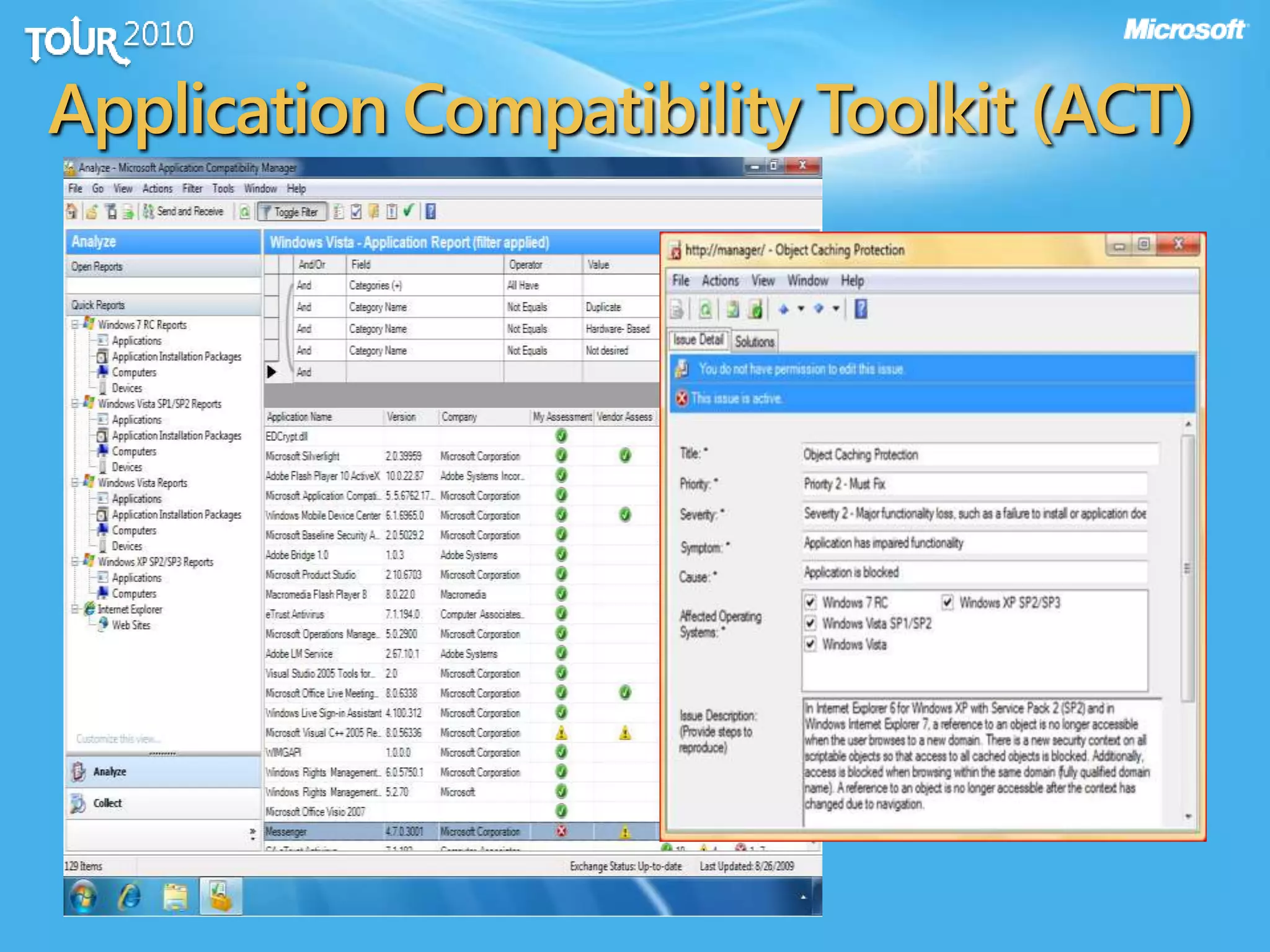
Task: Uncheck the Windows Vista SP1/SP2 checkbox
Action: [810, 623]
